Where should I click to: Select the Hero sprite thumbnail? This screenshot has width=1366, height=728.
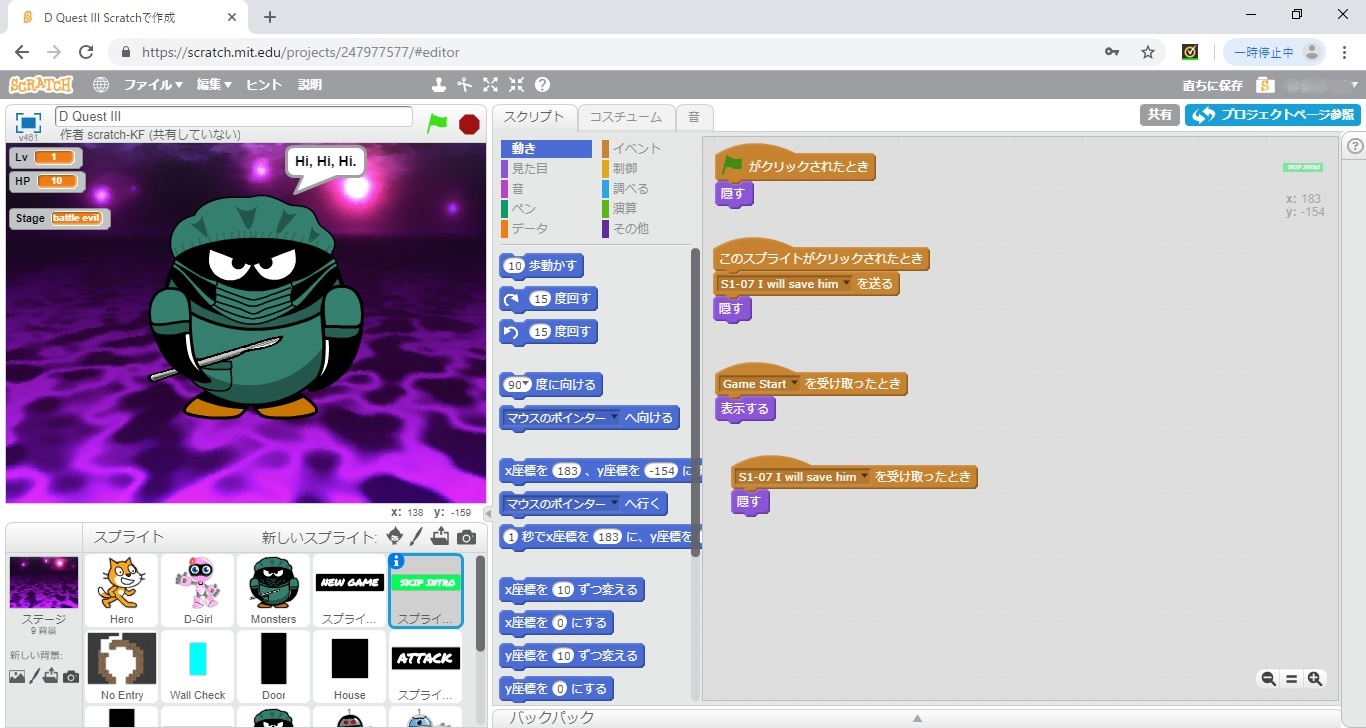tap(122, 591)
